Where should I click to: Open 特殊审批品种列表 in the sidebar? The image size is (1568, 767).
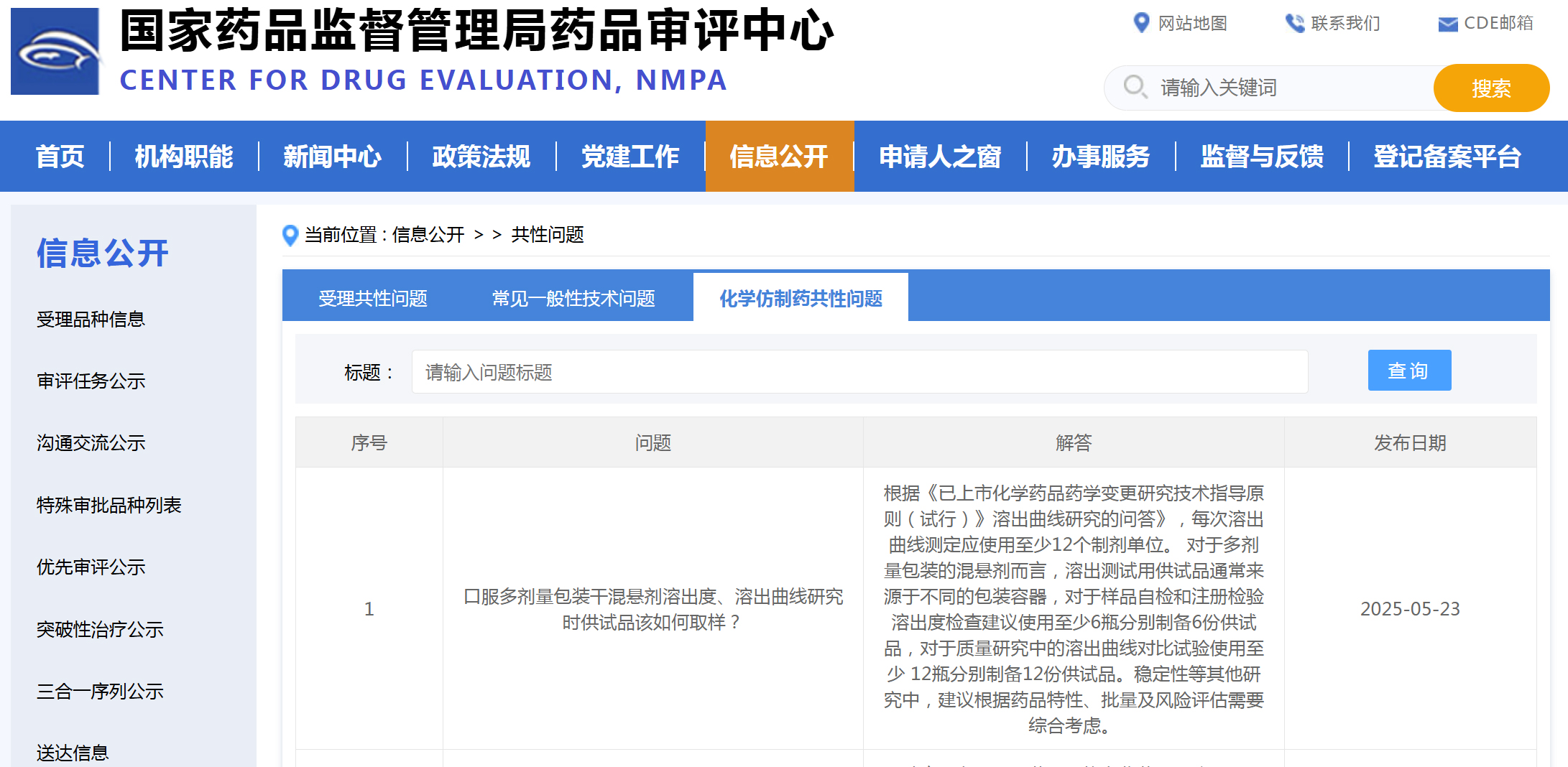pos(109,505)
